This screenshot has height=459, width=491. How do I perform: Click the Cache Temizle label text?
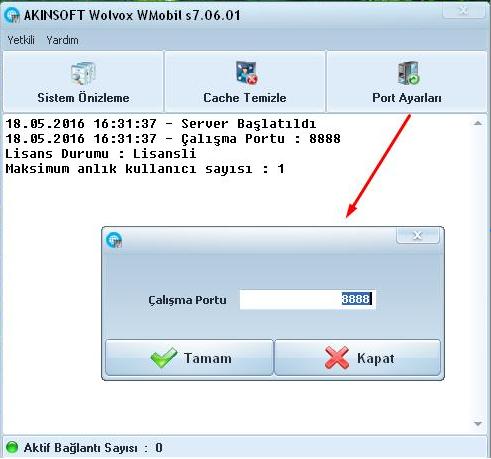coord(245,98)
